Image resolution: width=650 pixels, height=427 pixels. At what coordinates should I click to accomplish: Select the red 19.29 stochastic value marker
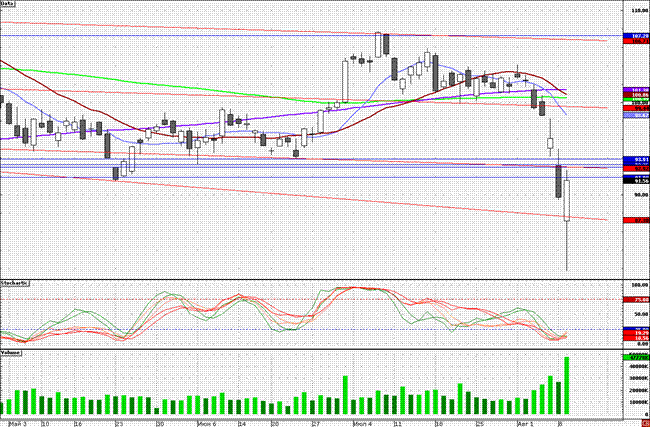tap(636, 333)
